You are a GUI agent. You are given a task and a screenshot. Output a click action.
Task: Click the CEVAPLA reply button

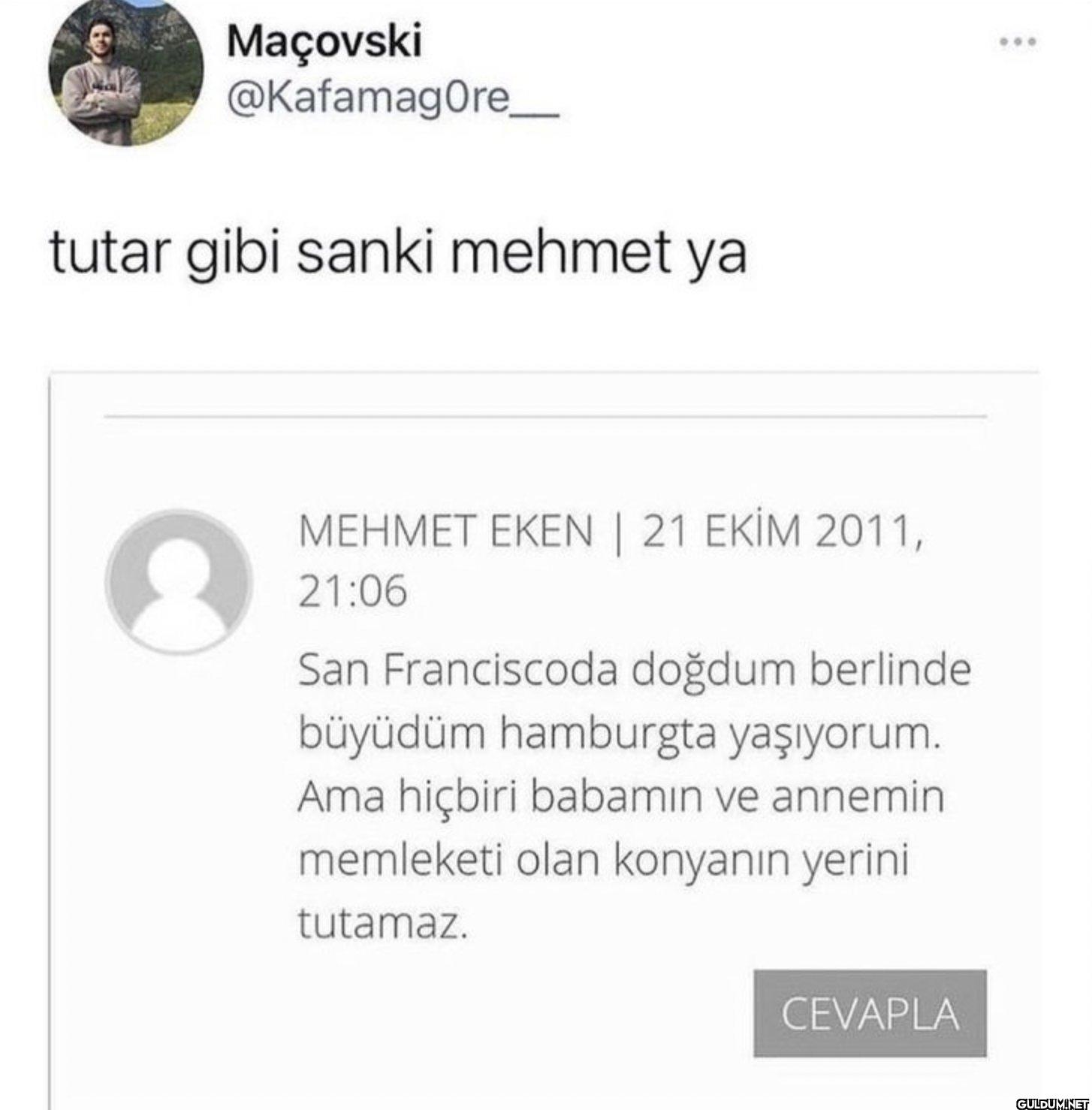coord(870,1013)
